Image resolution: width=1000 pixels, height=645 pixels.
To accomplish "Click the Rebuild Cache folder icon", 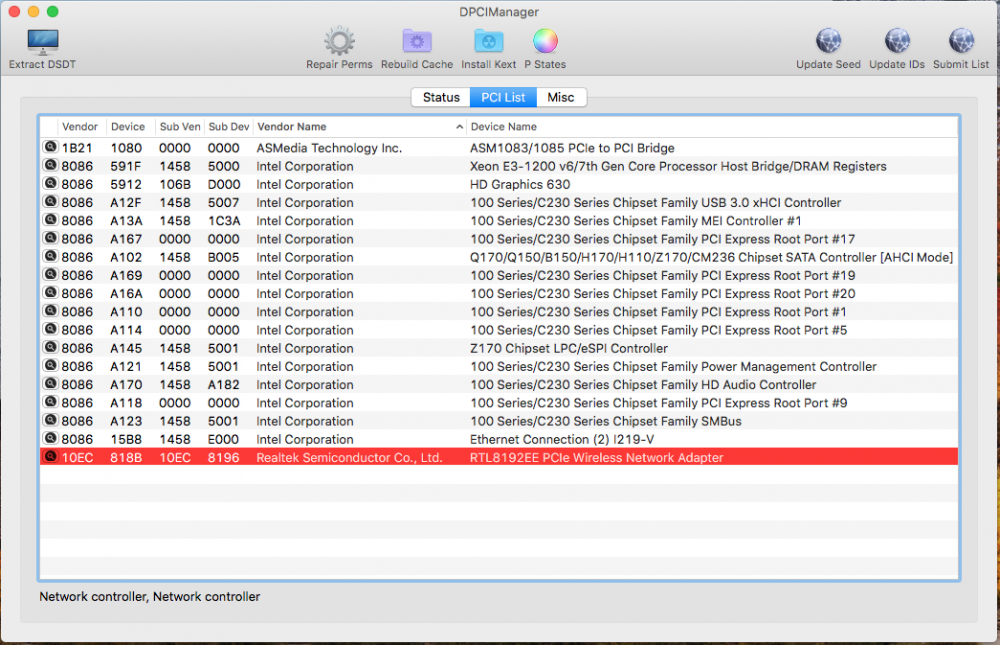I will 417,41.
